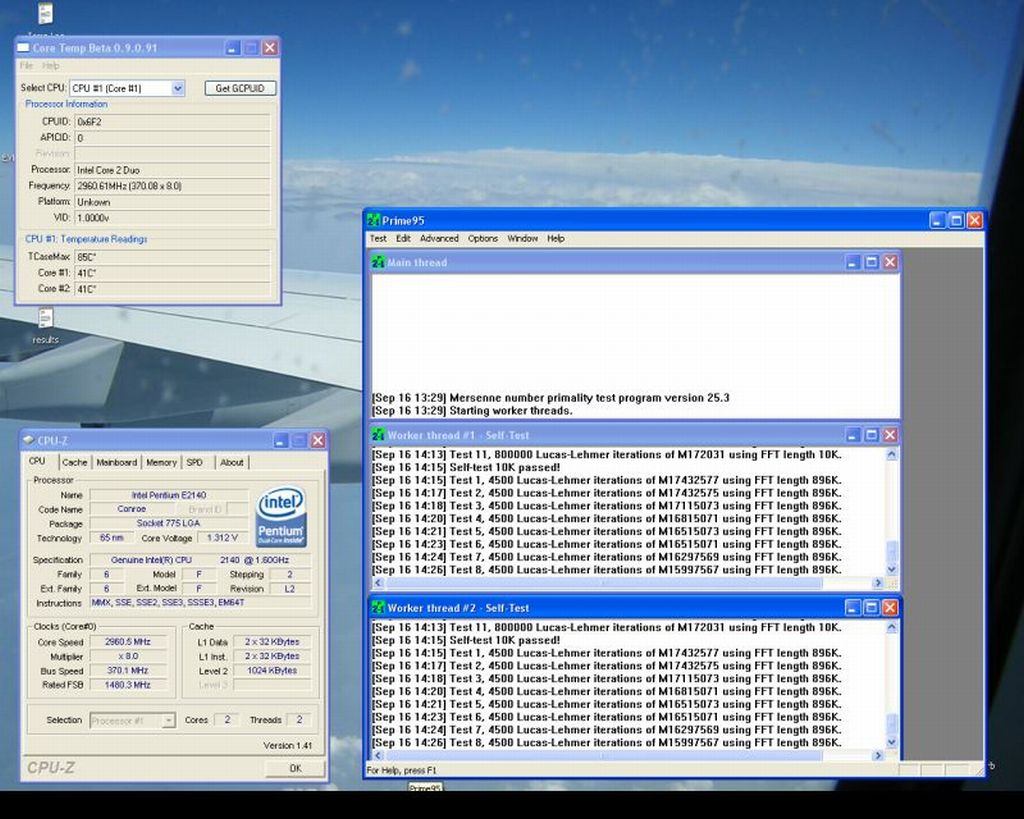Click the Instructions field listing MMX, SSE
Image resolution: width=1024 pixels, height=819 pixels.
(x=200, y=603)
